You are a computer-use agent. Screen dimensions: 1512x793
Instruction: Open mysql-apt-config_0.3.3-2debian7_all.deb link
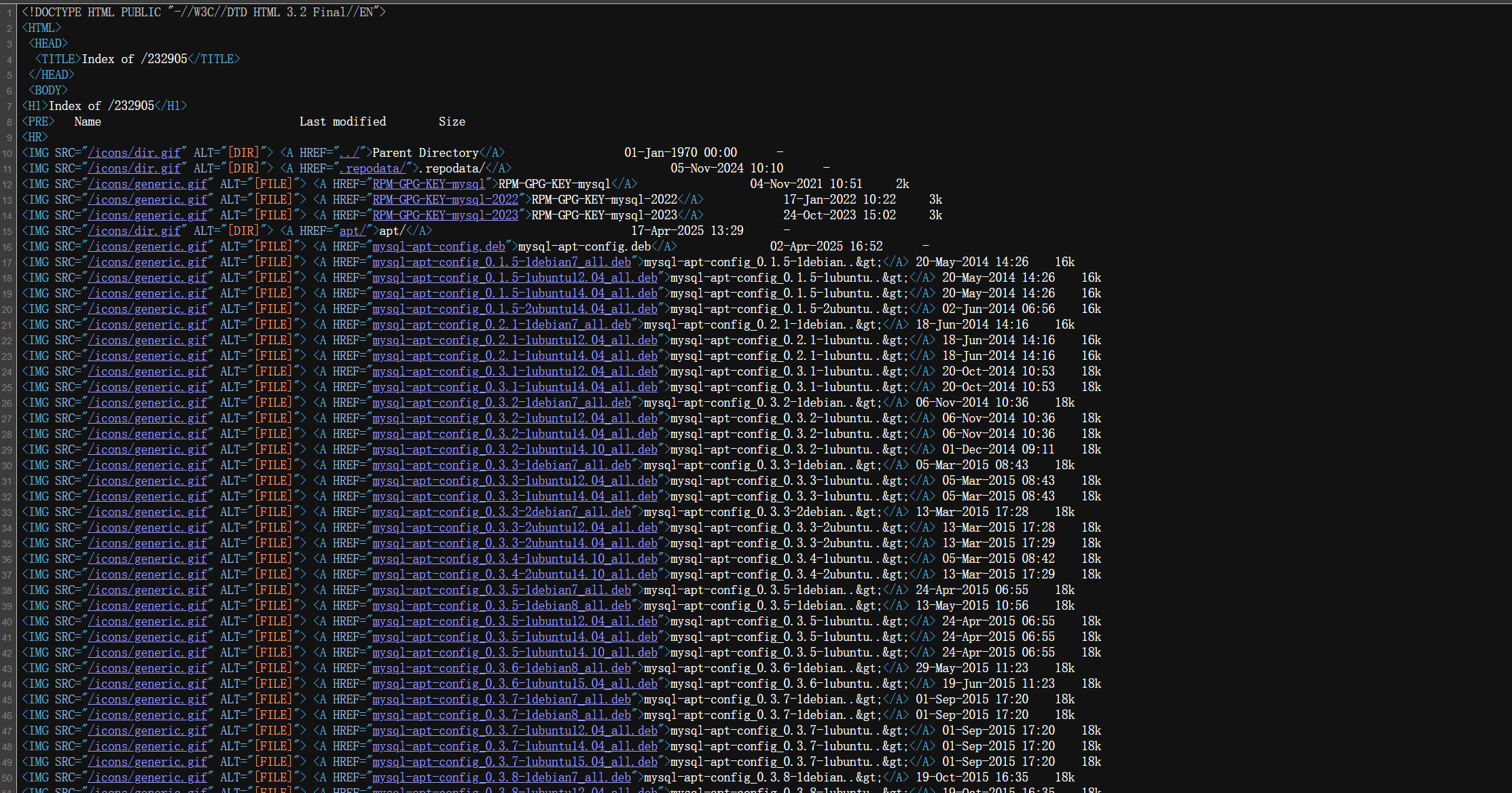point(501,512)
